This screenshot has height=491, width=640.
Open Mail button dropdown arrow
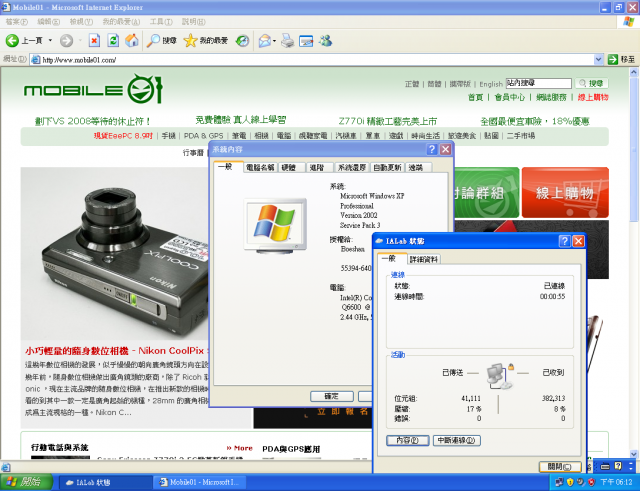[x=274, y=41]
